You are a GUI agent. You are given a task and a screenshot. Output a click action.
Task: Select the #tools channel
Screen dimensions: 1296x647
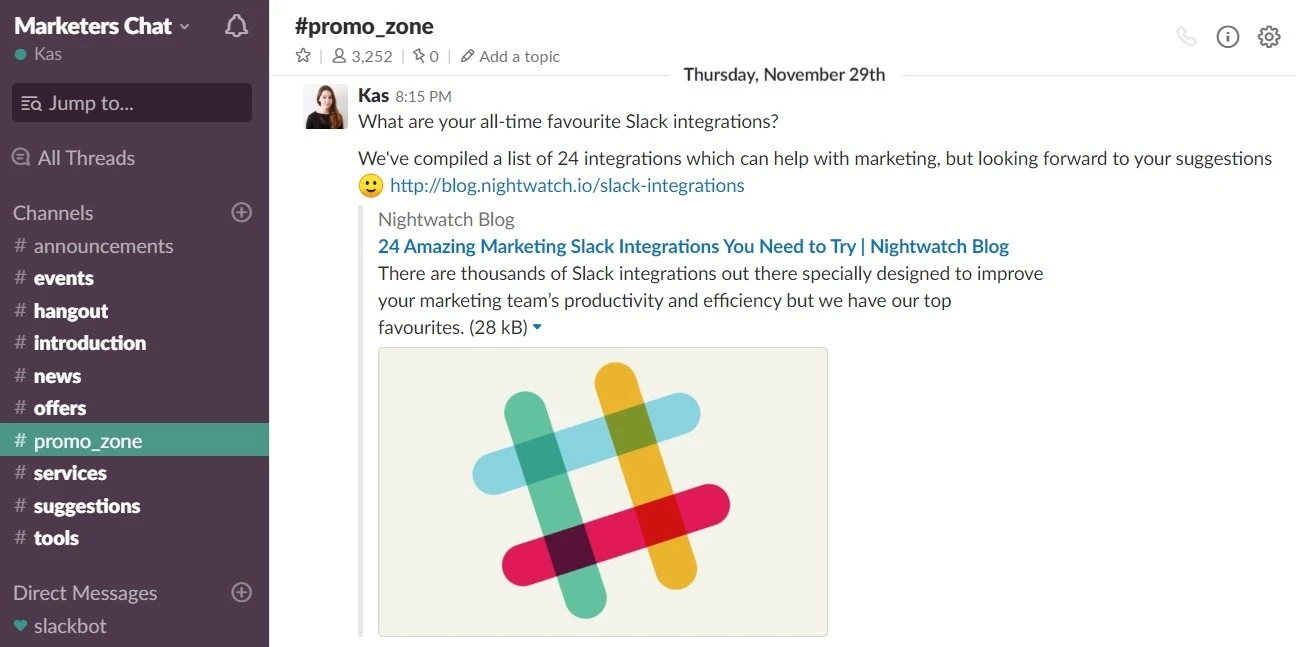click(57, 538)
